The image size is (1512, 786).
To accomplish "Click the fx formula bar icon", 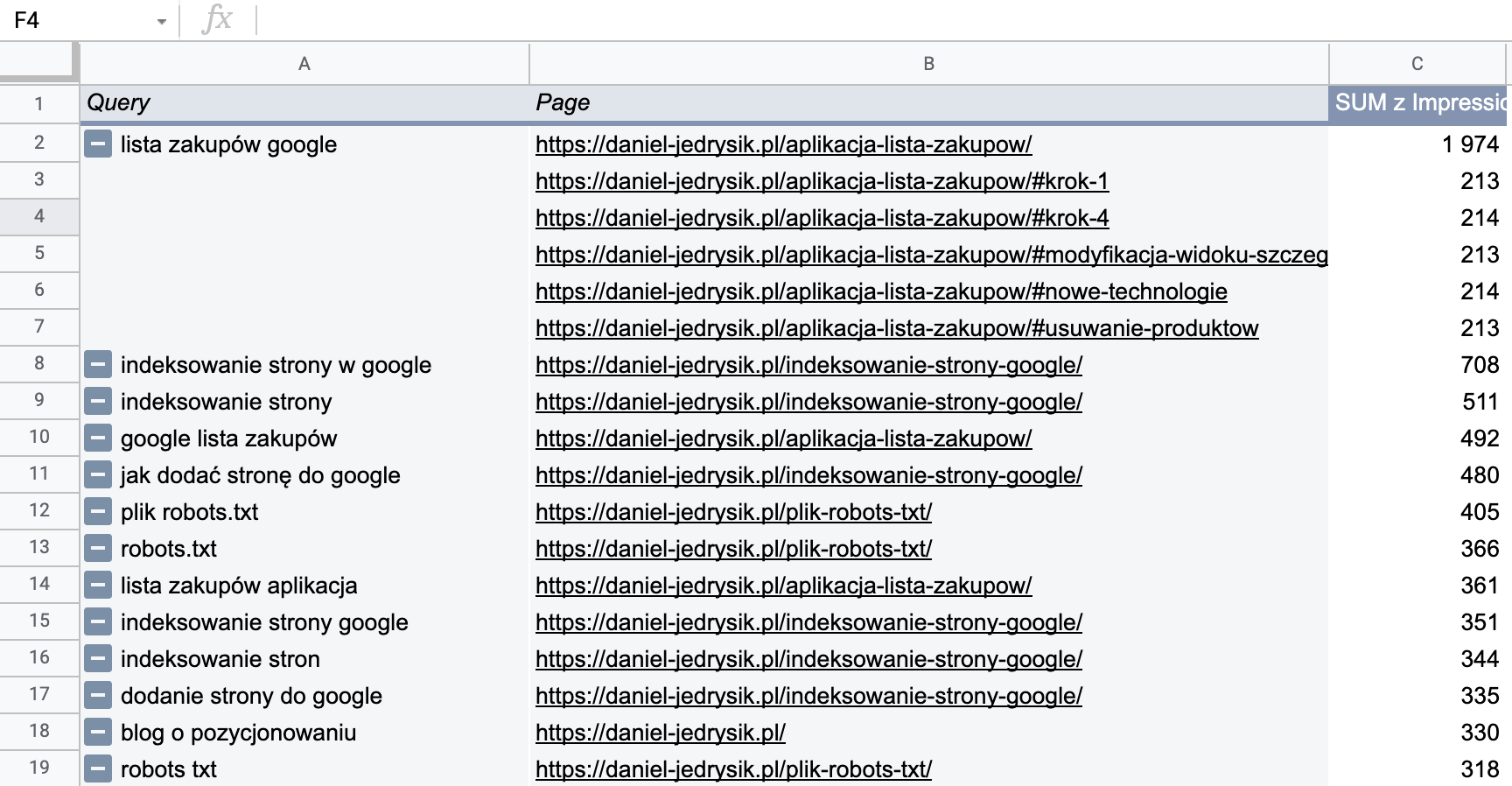I will (x=217, y=19).
